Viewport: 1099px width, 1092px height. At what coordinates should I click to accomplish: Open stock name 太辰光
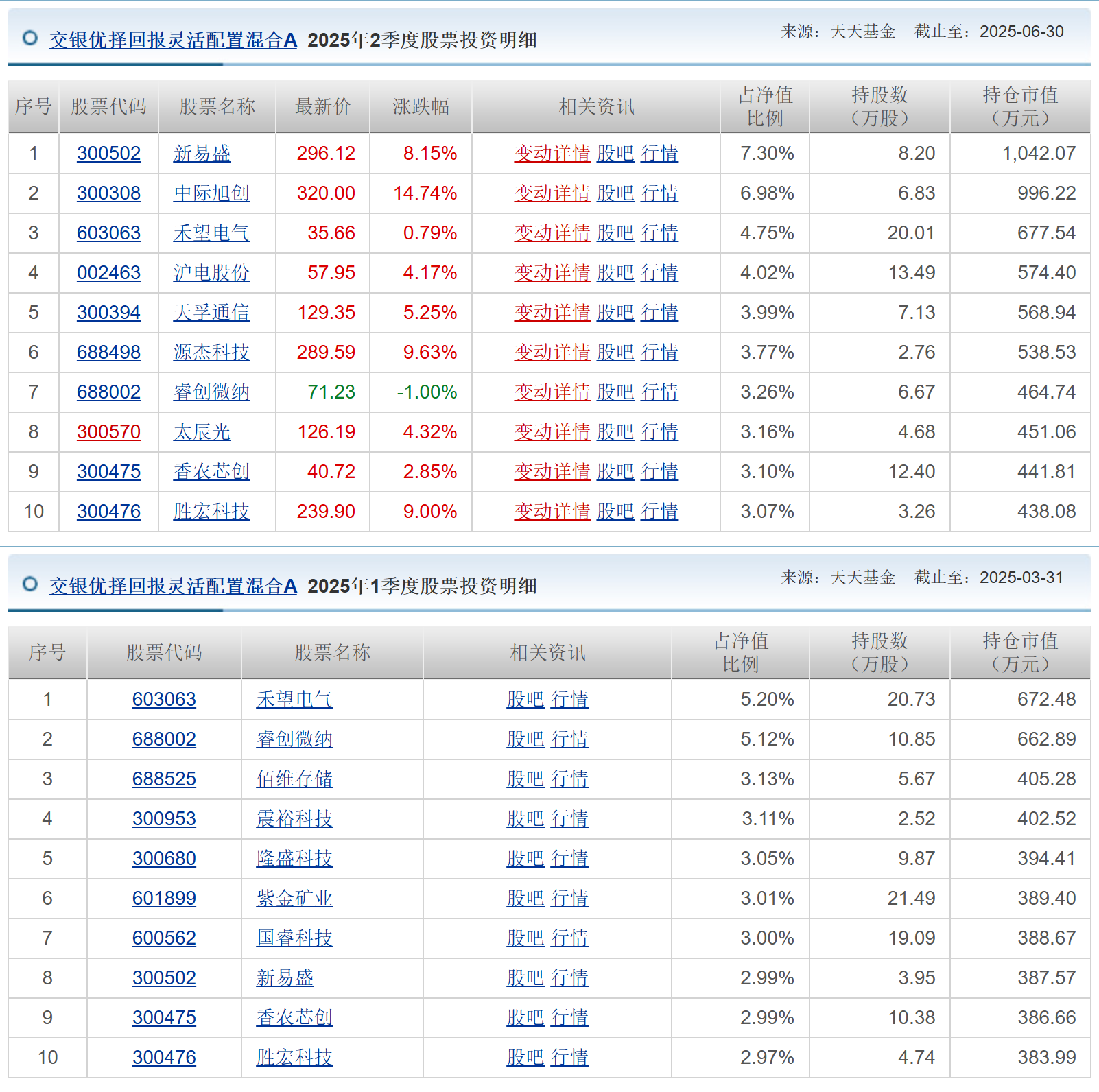202,432
